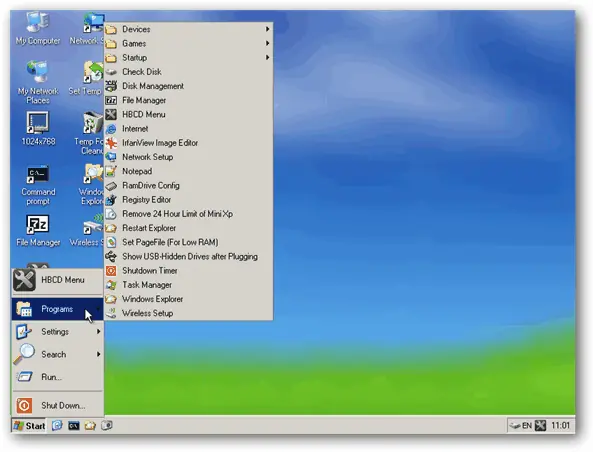This screenshot has width=593, height=452.
Task: Open the Games folder entry
Action: coord(188,43)
